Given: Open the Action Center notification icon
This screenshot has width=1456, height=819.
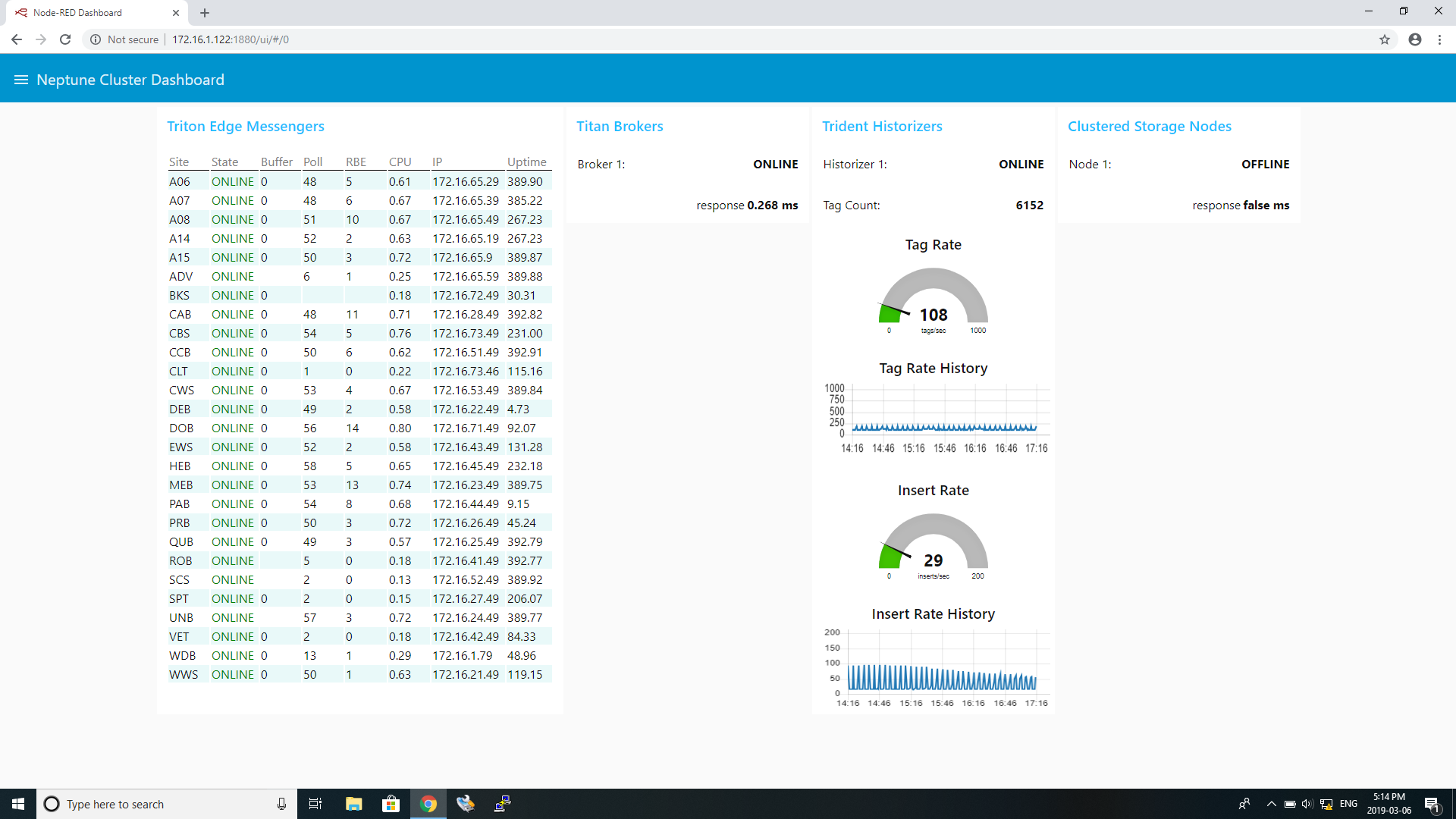Looking at the screenshot, I should point(1435,804).
